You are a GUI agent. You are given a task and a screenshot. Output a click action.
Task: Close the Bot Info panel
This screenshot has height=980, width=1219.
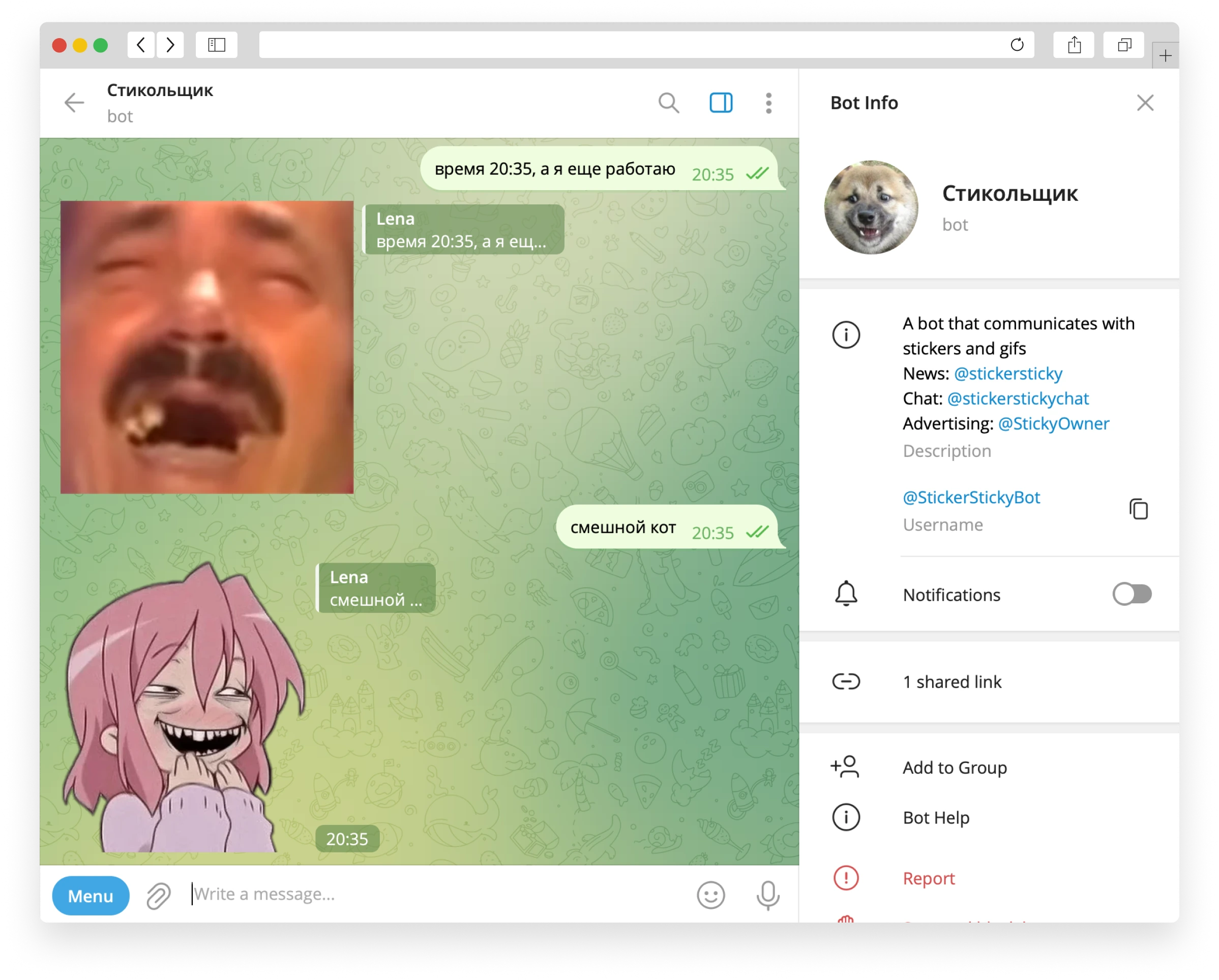click(1145, 103)
